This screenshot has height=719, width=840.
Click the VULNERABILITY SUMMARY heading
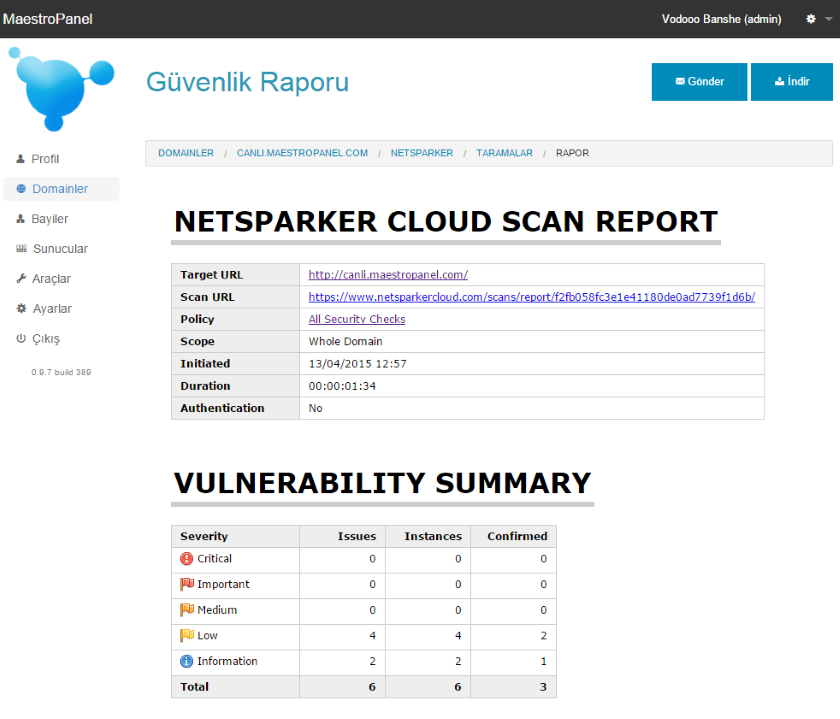pyautogui.click(x=382, y=483)
